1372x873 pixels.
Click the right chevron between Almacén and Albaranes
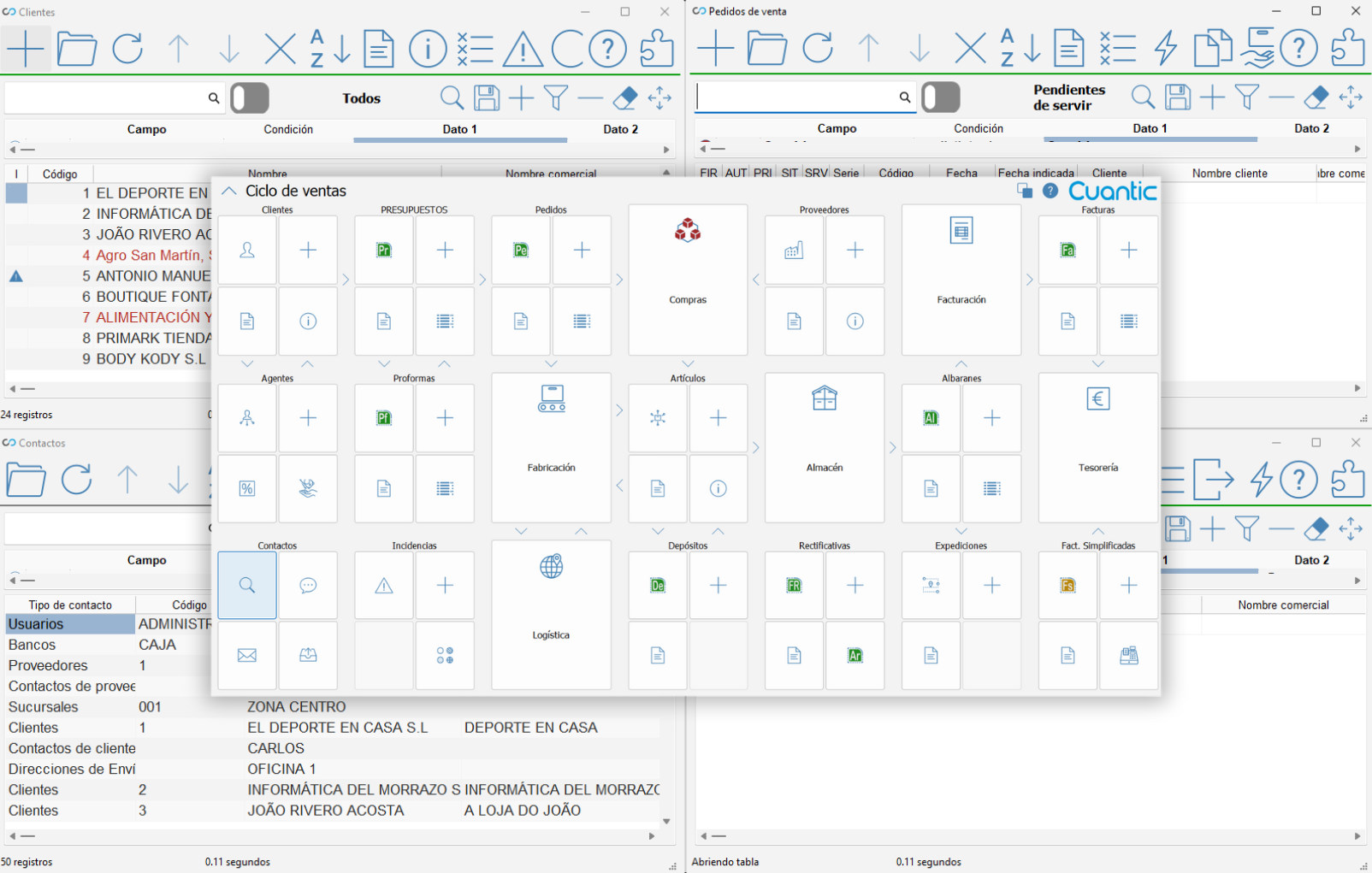(x=893, y=447)
